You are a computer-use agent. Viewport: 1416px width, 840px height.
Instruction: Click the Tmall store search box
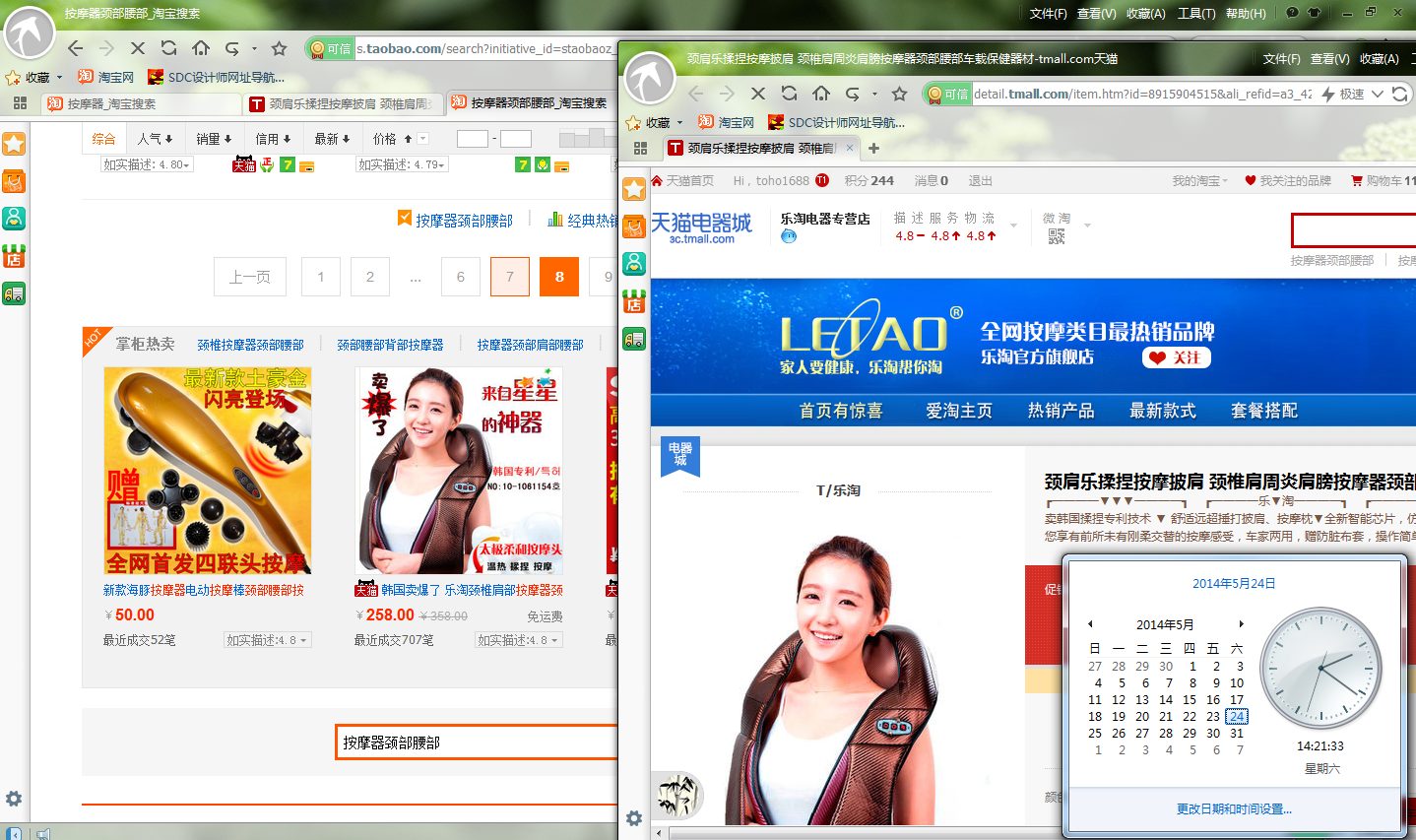click(1353, 229)
